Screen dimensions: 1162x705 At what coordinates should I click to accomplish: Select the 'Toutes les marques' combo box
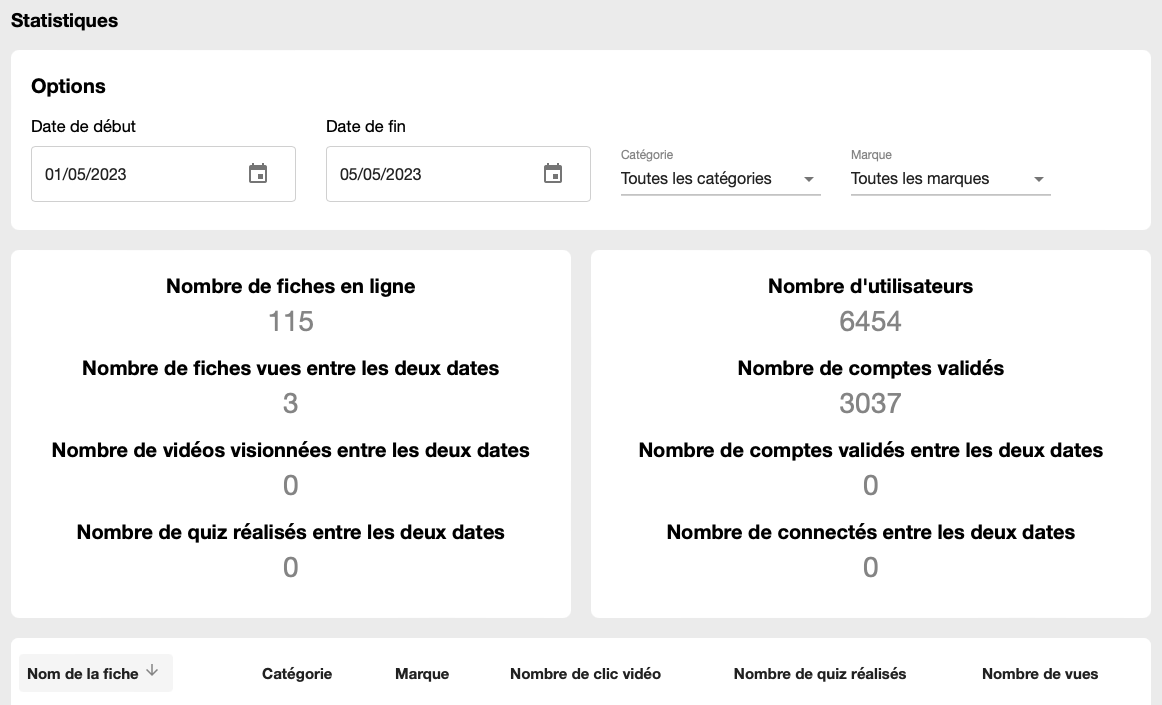pyautogui.click(x=951, y=179)
